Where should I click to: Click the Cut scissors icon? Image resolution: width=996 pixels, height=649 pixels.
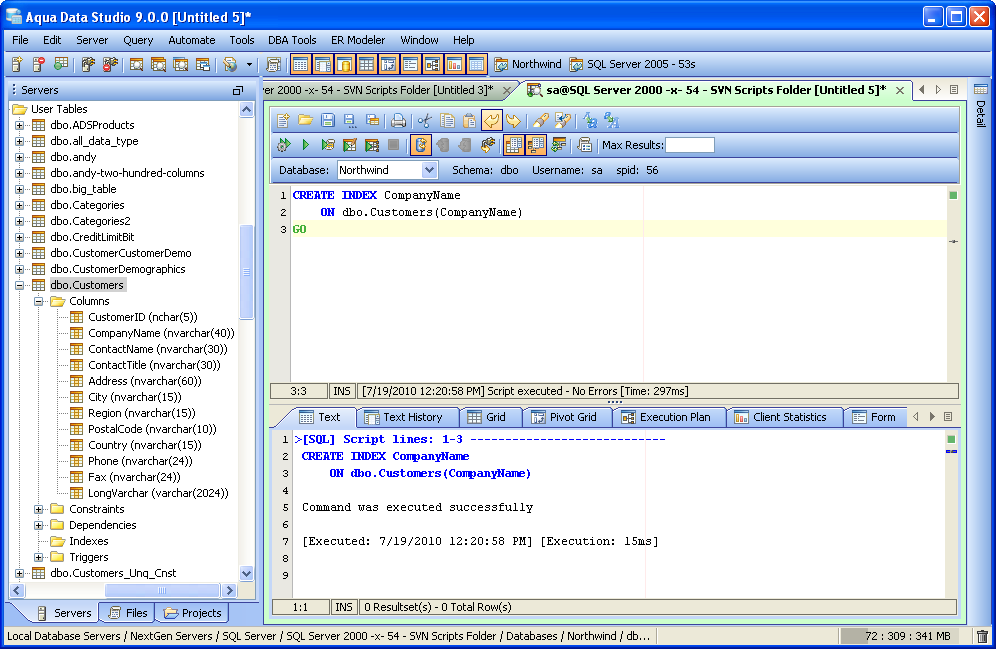pyautogui.click(x=425, y=120)
